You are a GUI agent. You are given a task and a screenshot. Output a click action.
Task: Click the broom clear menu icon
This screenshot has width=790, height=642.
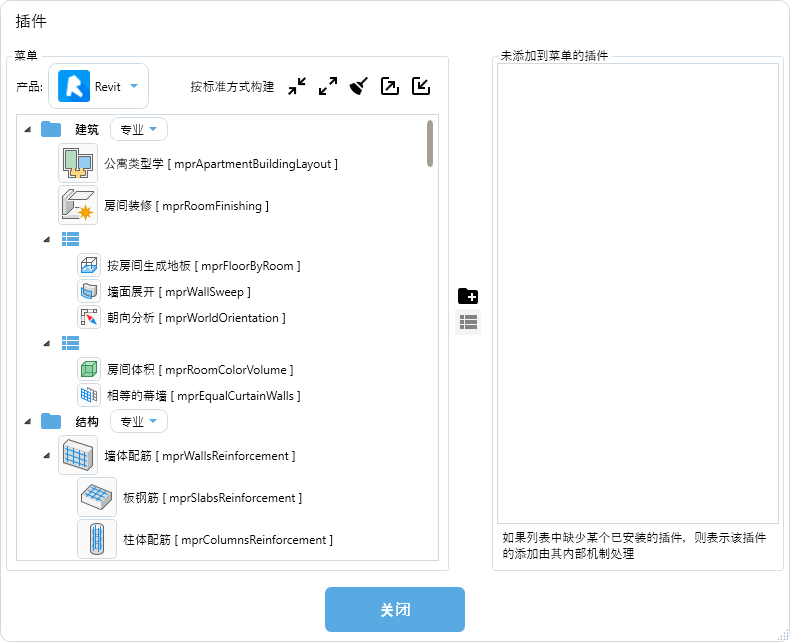pyautogui.click(x=359, y=87)
